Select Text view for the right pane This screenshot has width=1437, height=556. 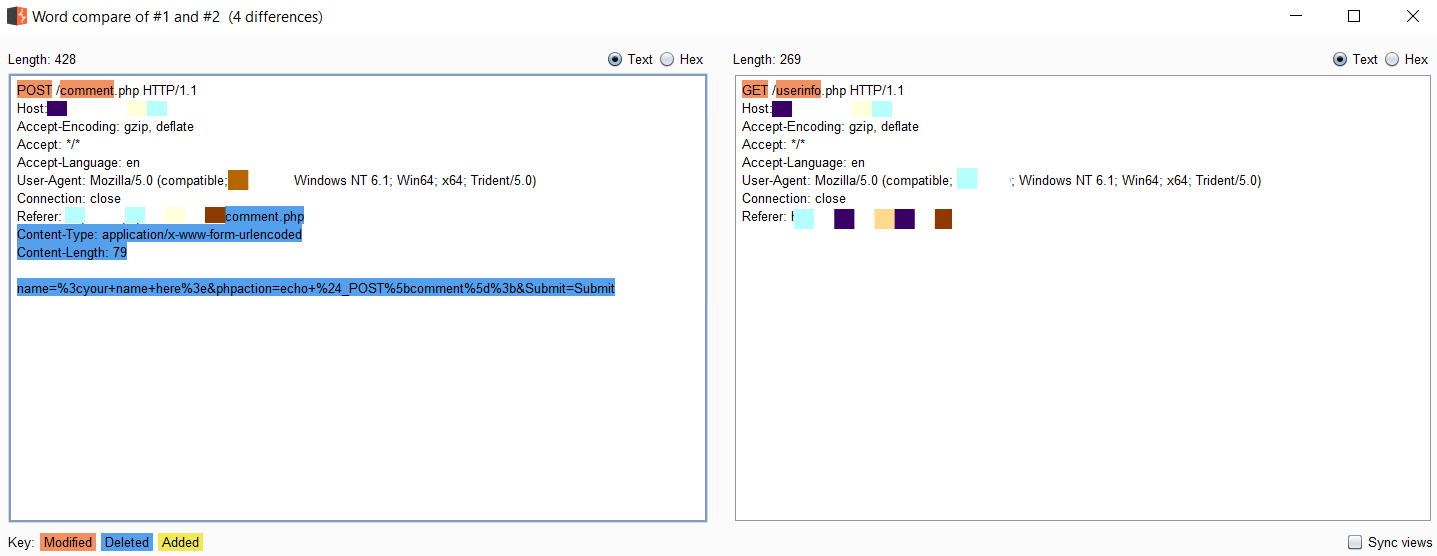click(x=1340, y=59)
